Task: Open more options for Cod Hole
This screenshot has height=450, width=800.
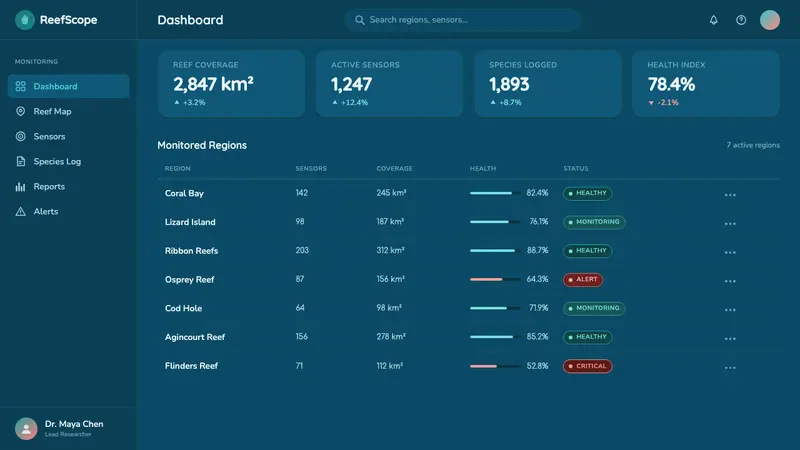Action: click(730, 310)
